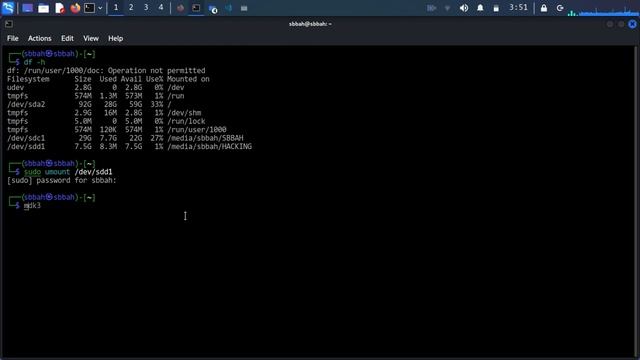
Task: Select the active terminal taskbar button
Action: pyautogui.click(x=196, y=8)
